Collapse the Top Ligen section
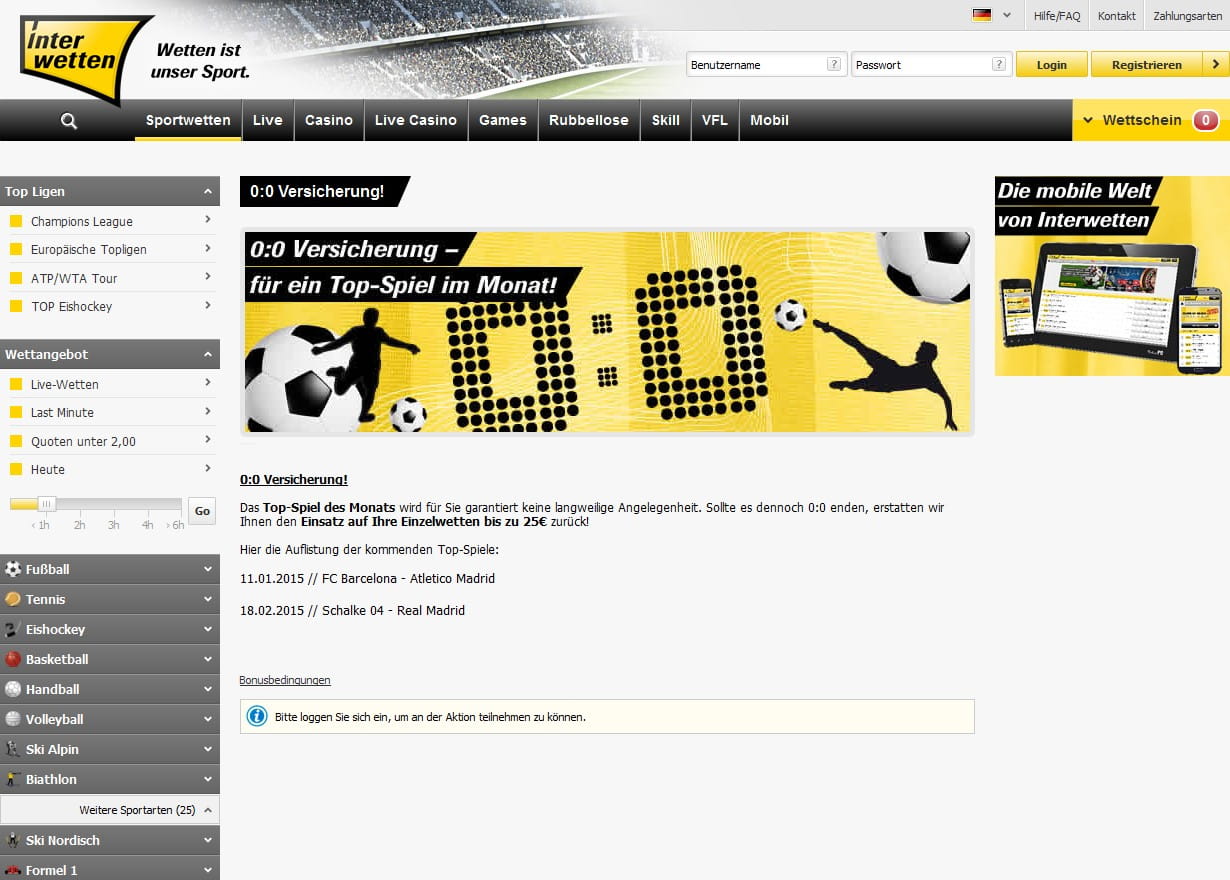1230x880 pixels. point(208,191)
